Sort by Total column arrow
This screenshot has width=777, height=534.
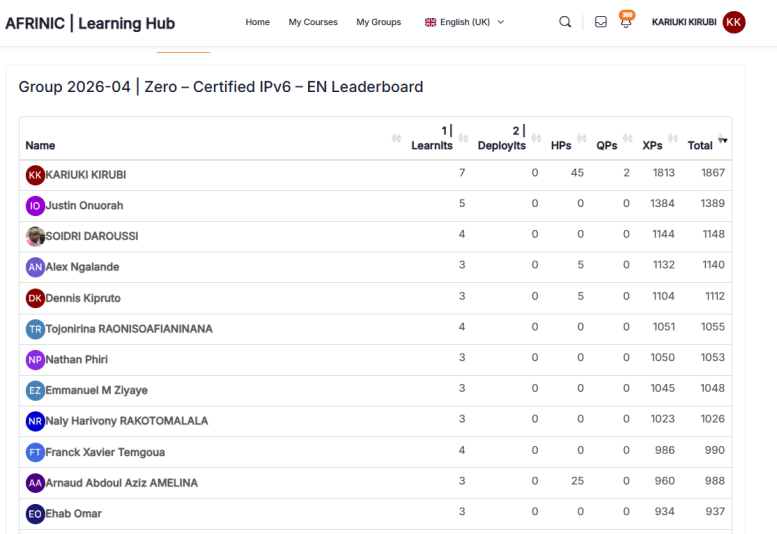pyautogui.click(x=722, y=138)
